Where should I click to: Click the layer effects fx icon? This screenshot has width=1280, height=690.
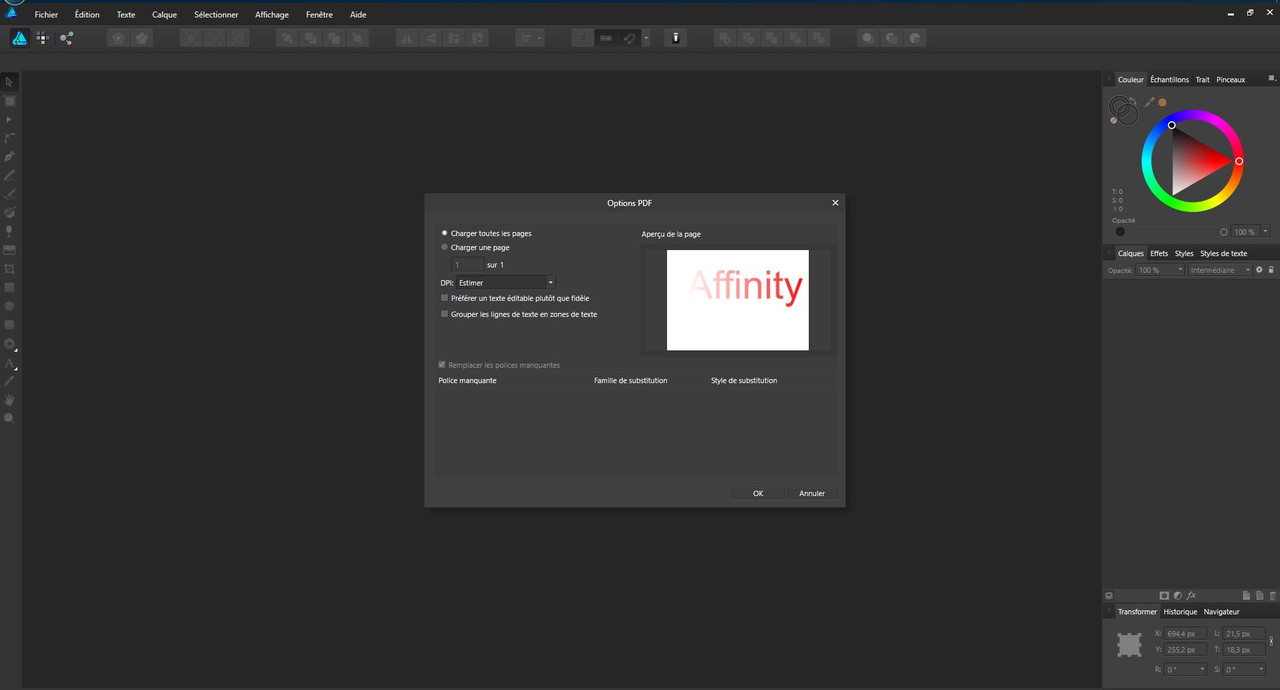(x=1191, y=595)
